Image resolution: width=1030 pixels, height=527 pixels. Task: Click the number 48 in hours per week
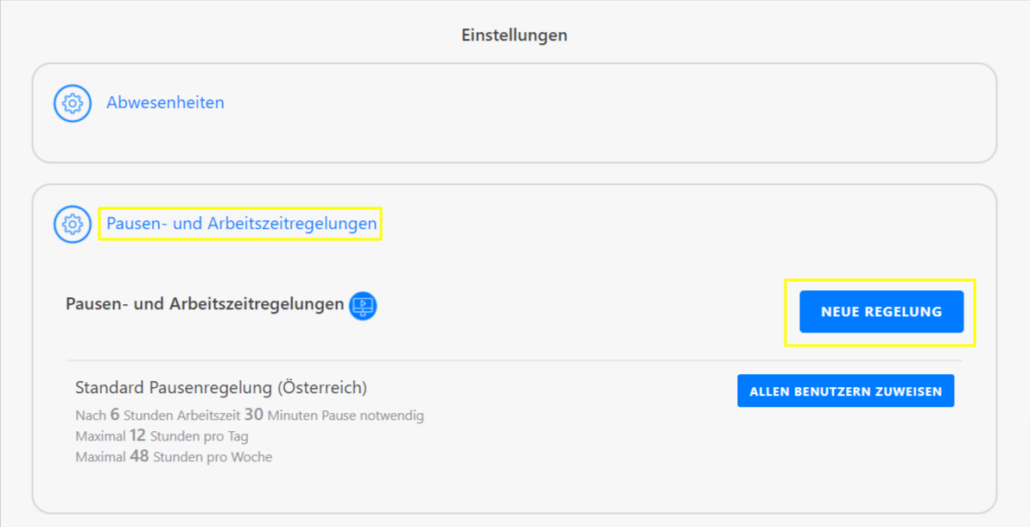[139, 457]
